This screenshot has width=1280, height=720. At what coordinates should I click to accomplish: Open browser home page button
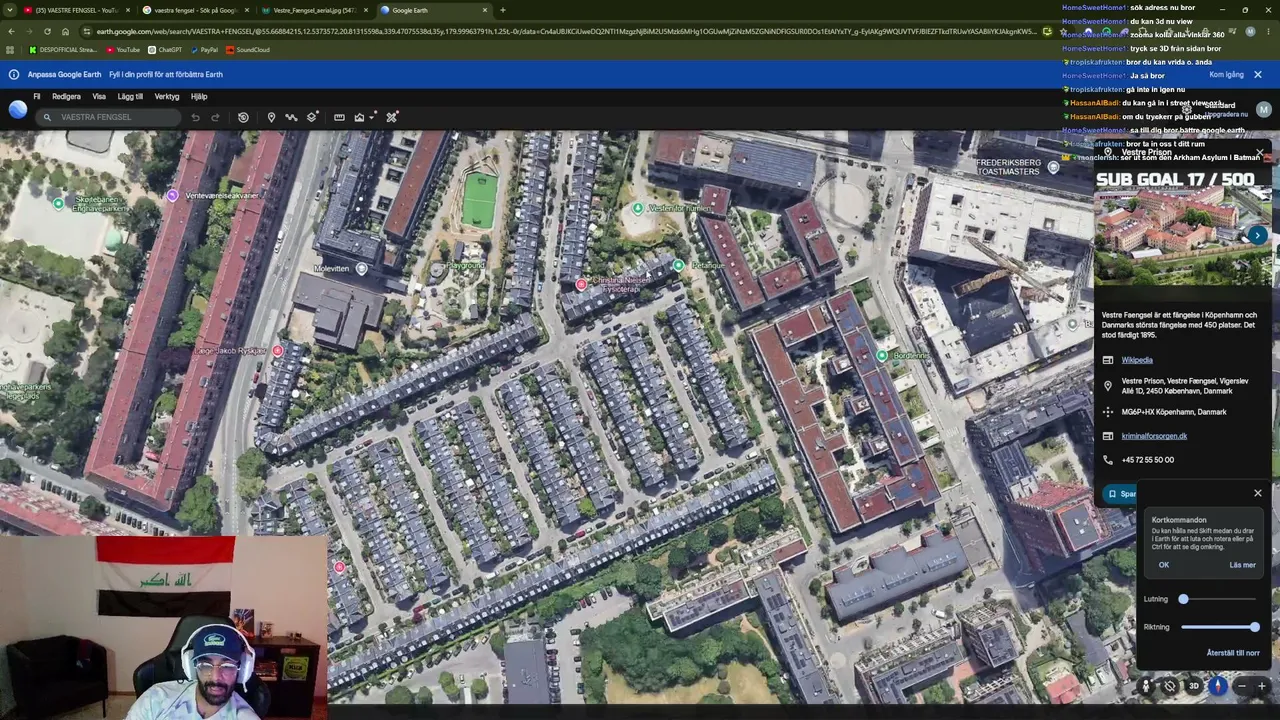65,31
